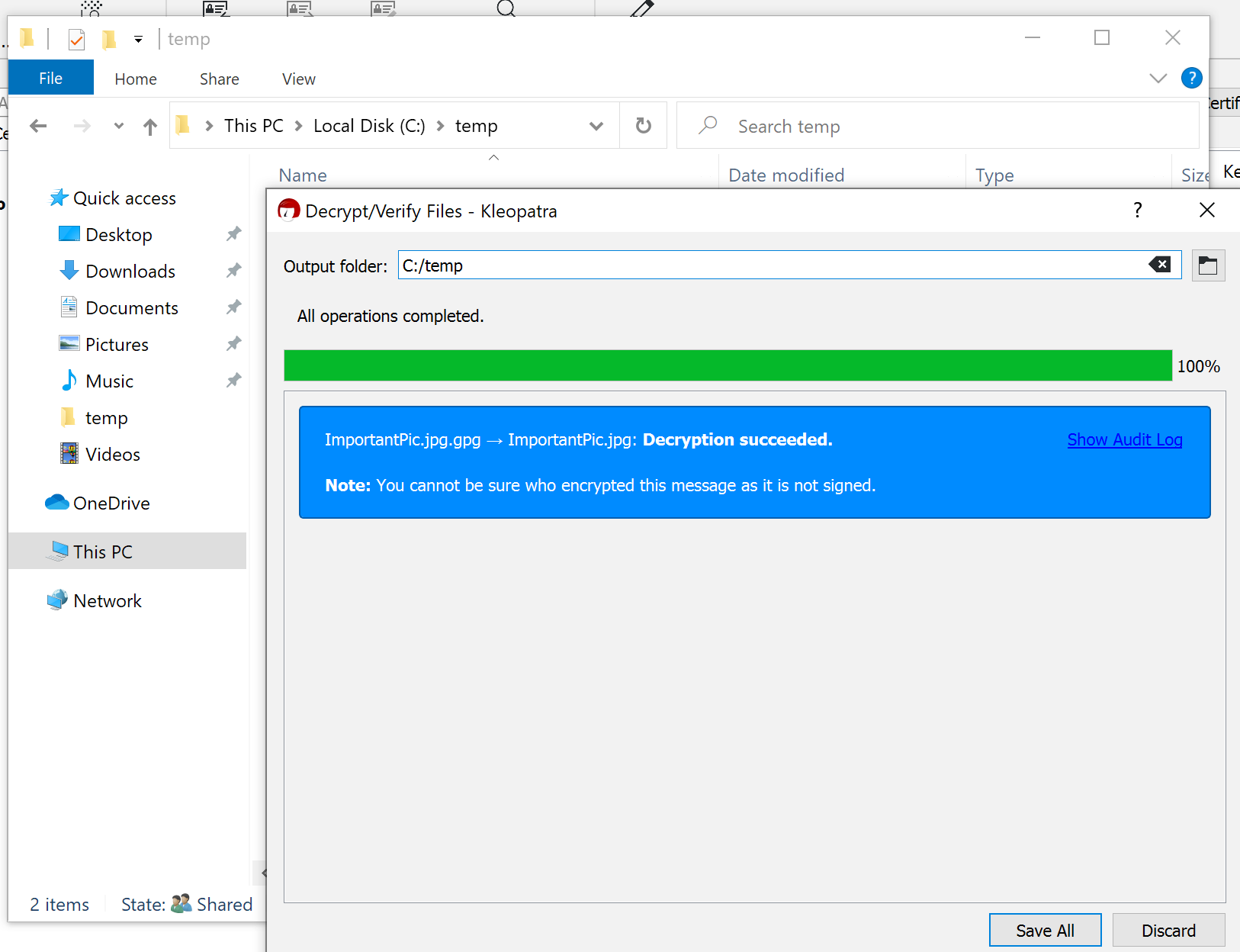Click folder icon in address bar
Viewport: 1240px width, 952px height.
[x=183, y=125]
